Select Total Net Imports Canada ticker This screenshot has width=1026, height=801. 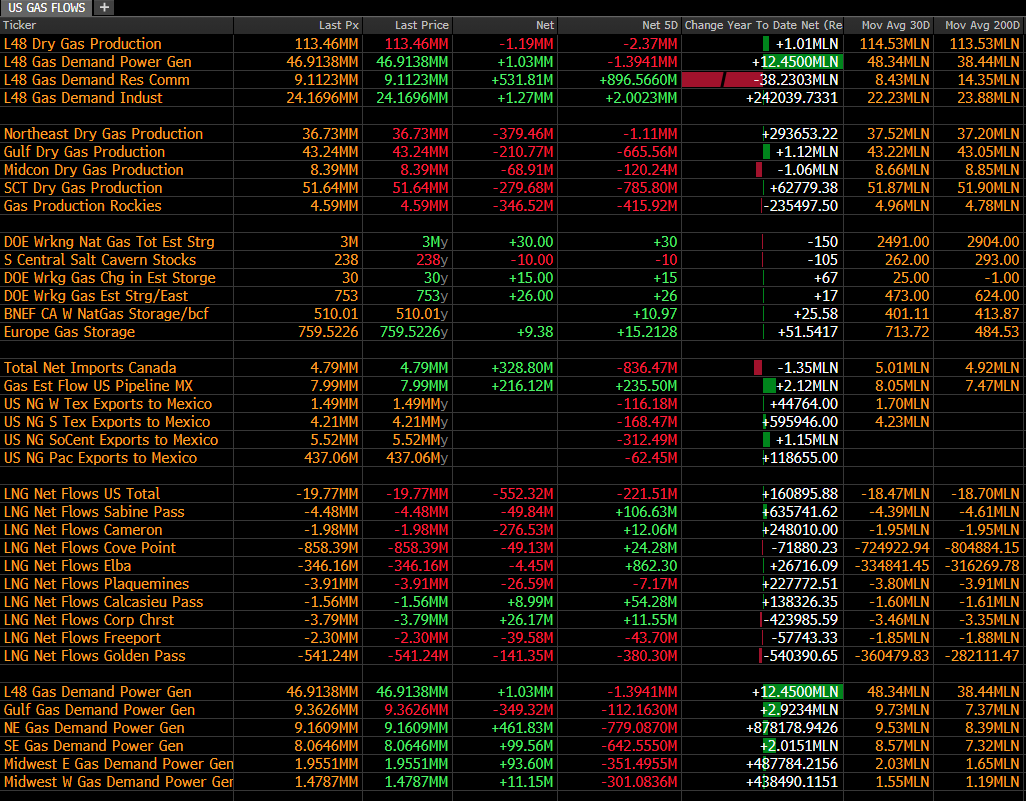pyautogui.click(x=90, y=368)
